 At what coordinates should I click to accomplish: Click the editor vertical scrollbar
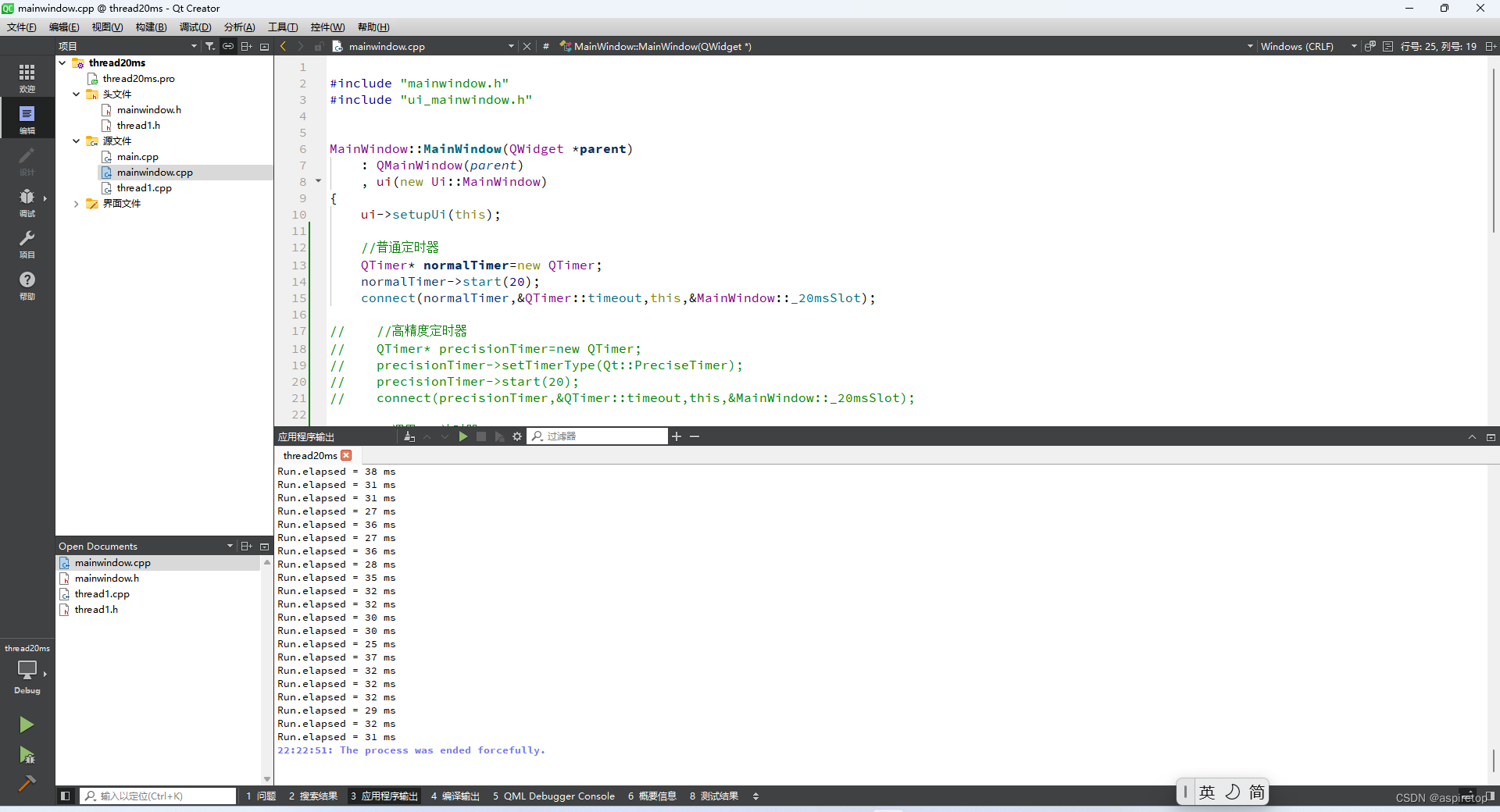(x=1493, y=148)
